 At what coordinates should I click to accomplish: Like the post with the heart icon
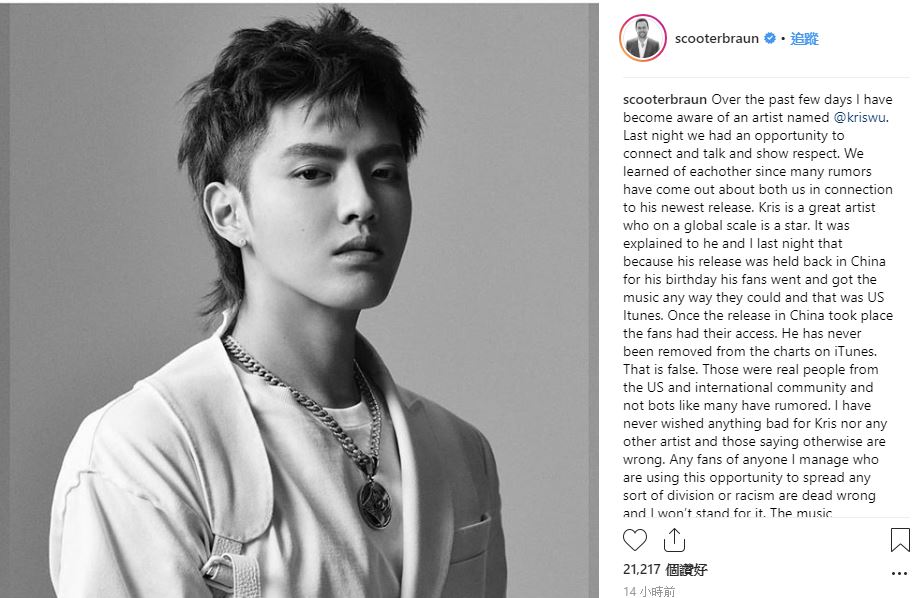[635, 540]
